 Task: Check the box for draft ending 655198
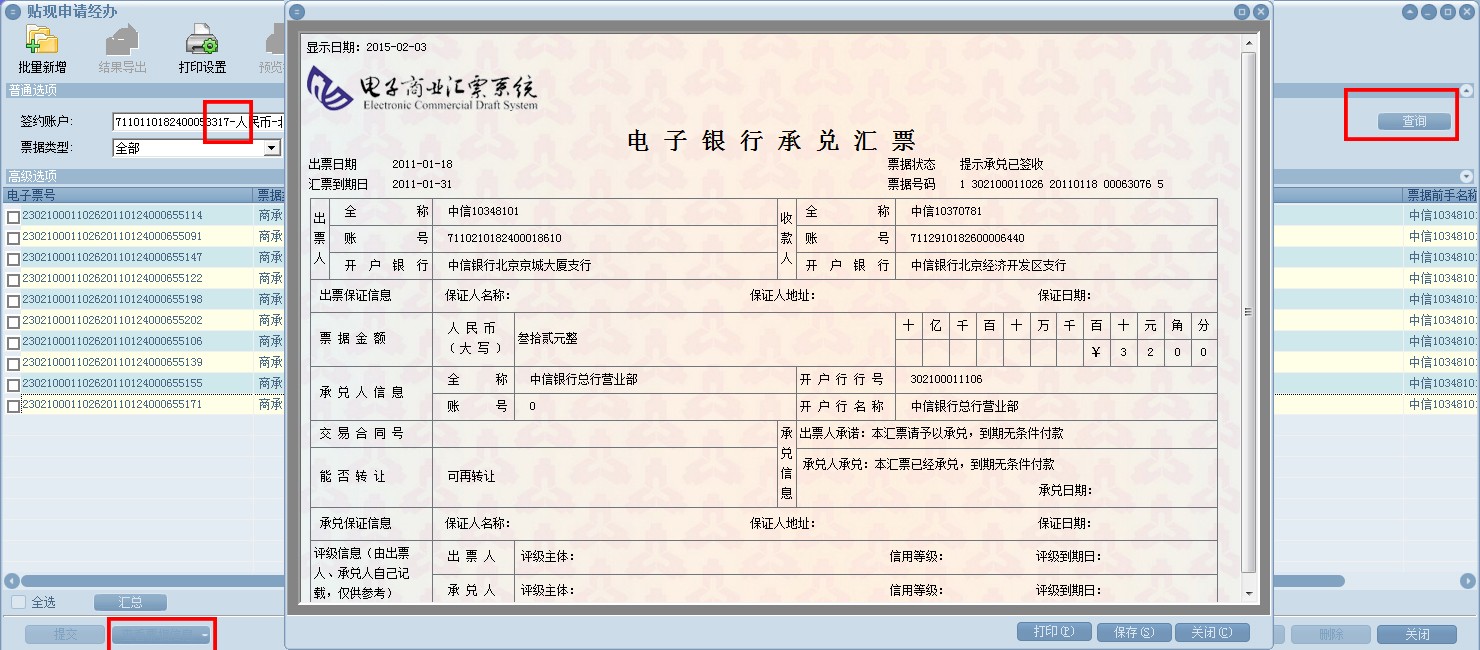pyautogui.click(x=13, y=301)
